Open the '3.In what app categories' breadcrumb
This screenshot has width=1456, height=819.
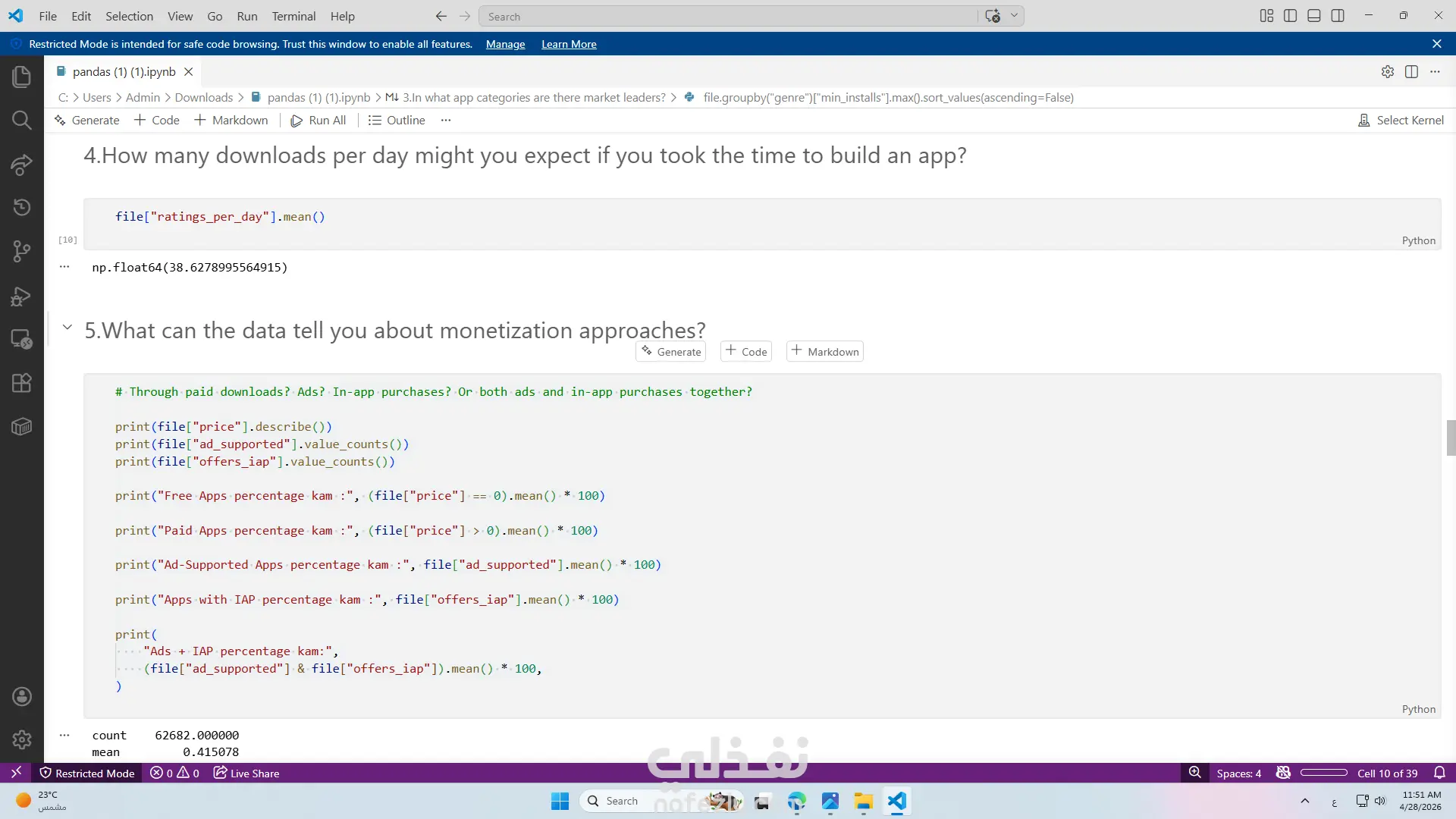526,97
